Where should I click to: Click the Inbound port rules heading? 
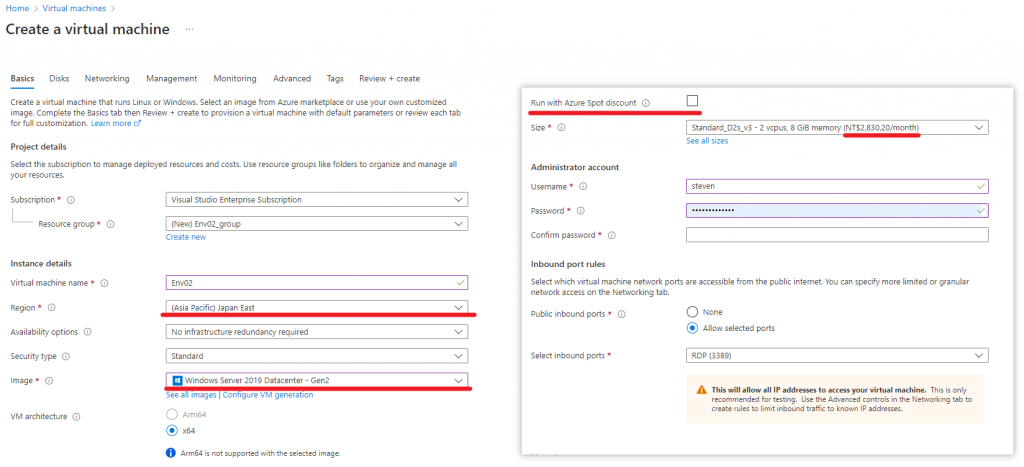[x=568, y=264]
